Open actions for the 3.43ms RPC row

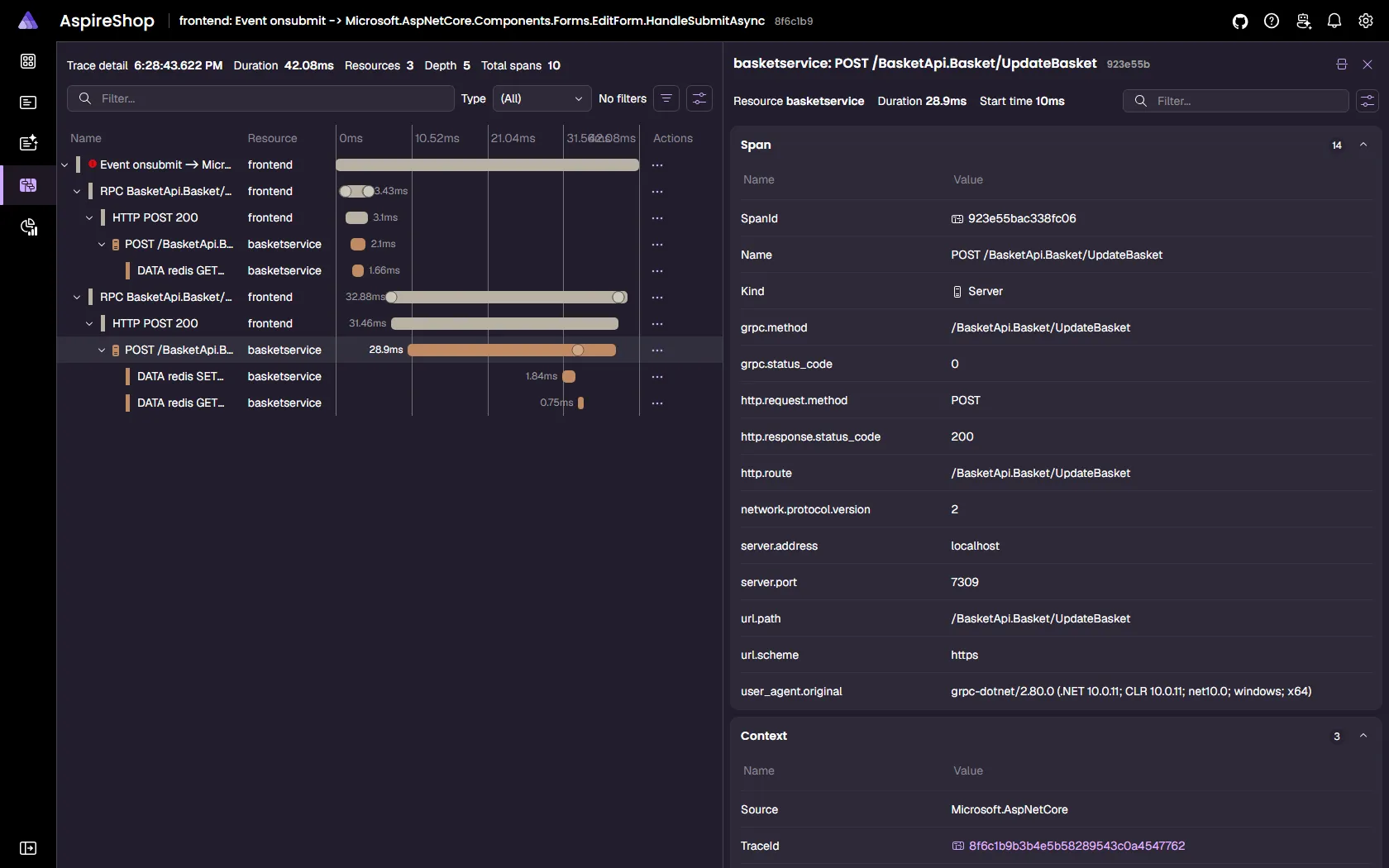pos(657,192)
